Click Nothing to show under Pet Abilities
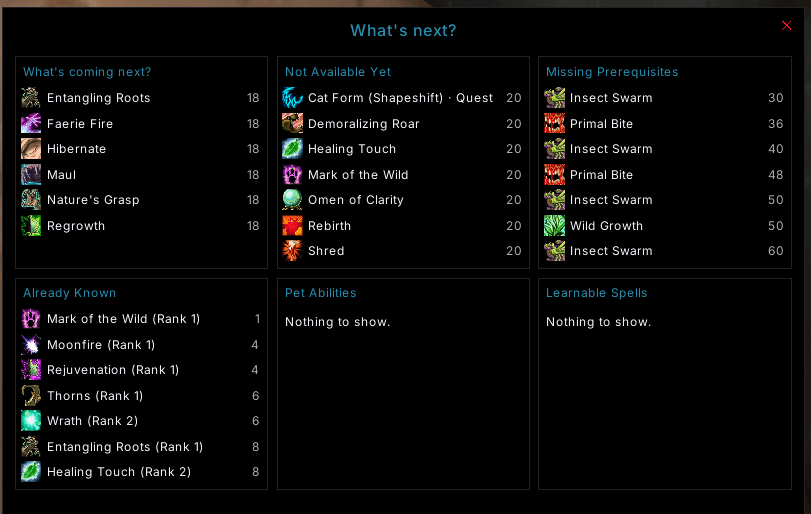 pyautogui.click(x=337, y=322)
